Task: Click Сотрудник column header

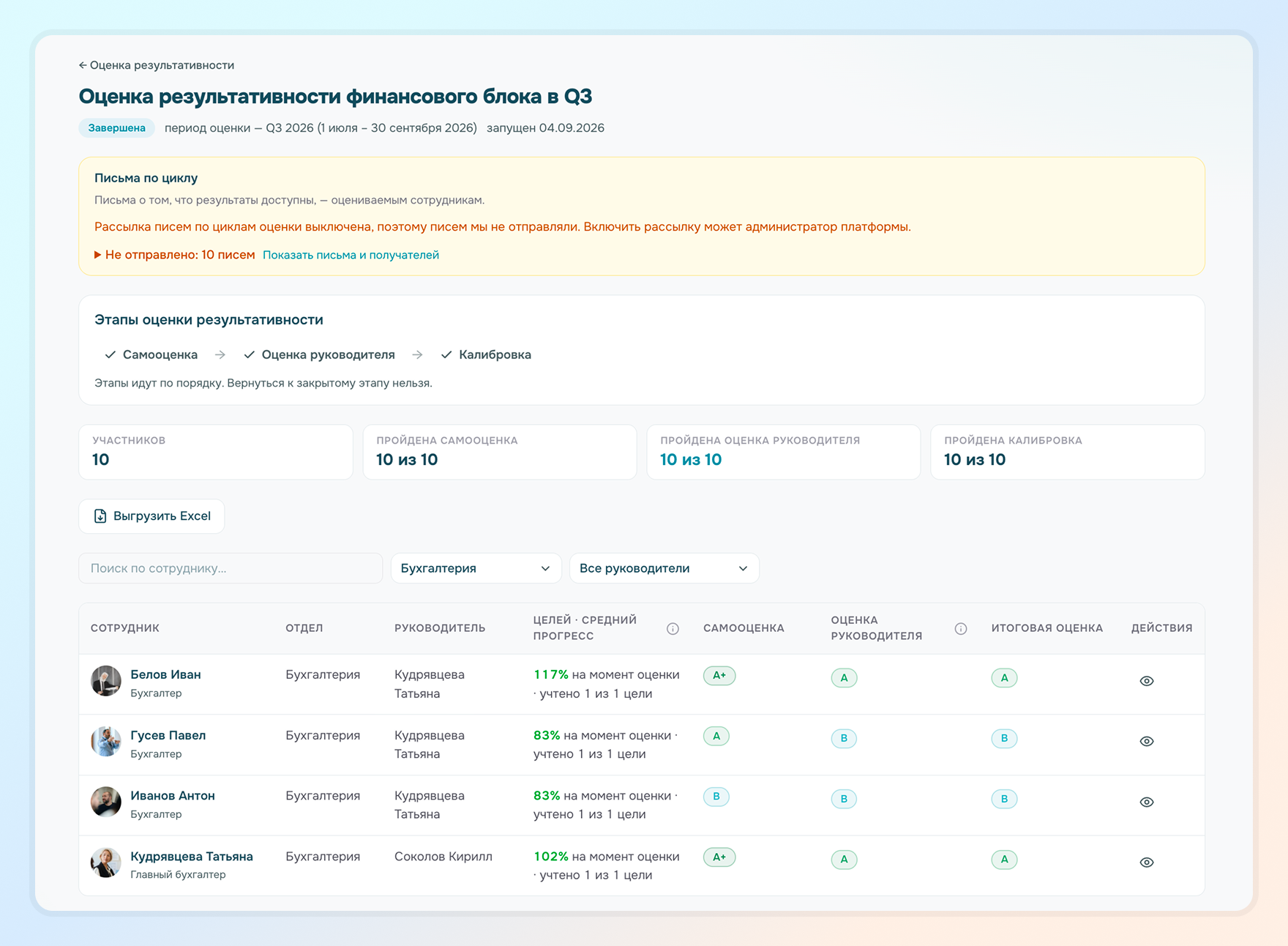Action: point(125,628)
